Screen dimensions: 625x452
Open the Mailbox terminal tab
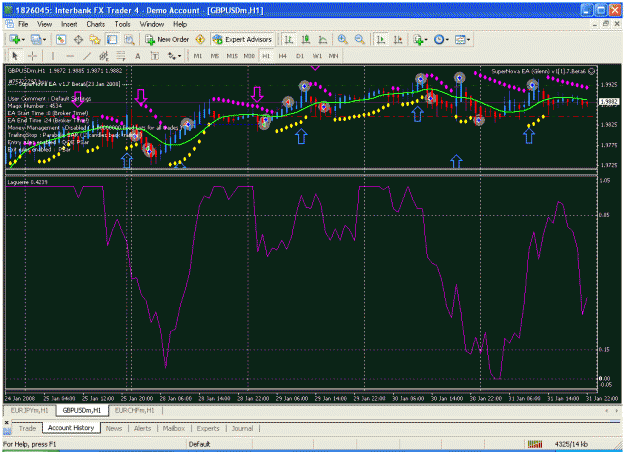(174, 428)
